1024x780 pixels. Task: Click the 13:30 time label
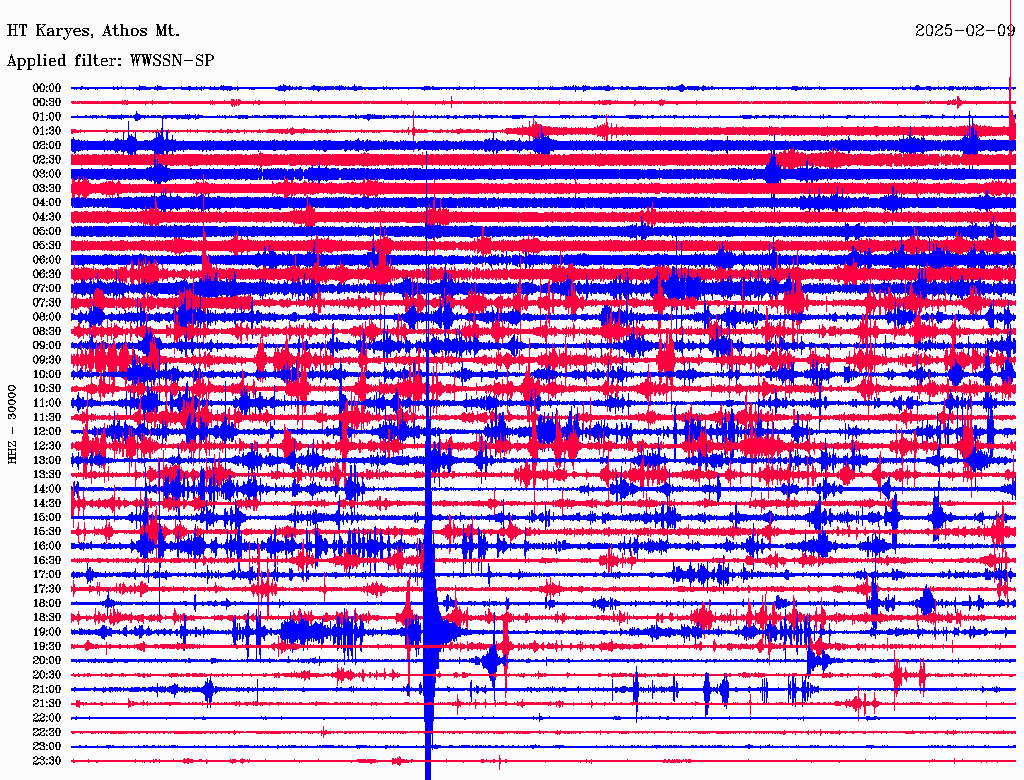click(47, 475)
